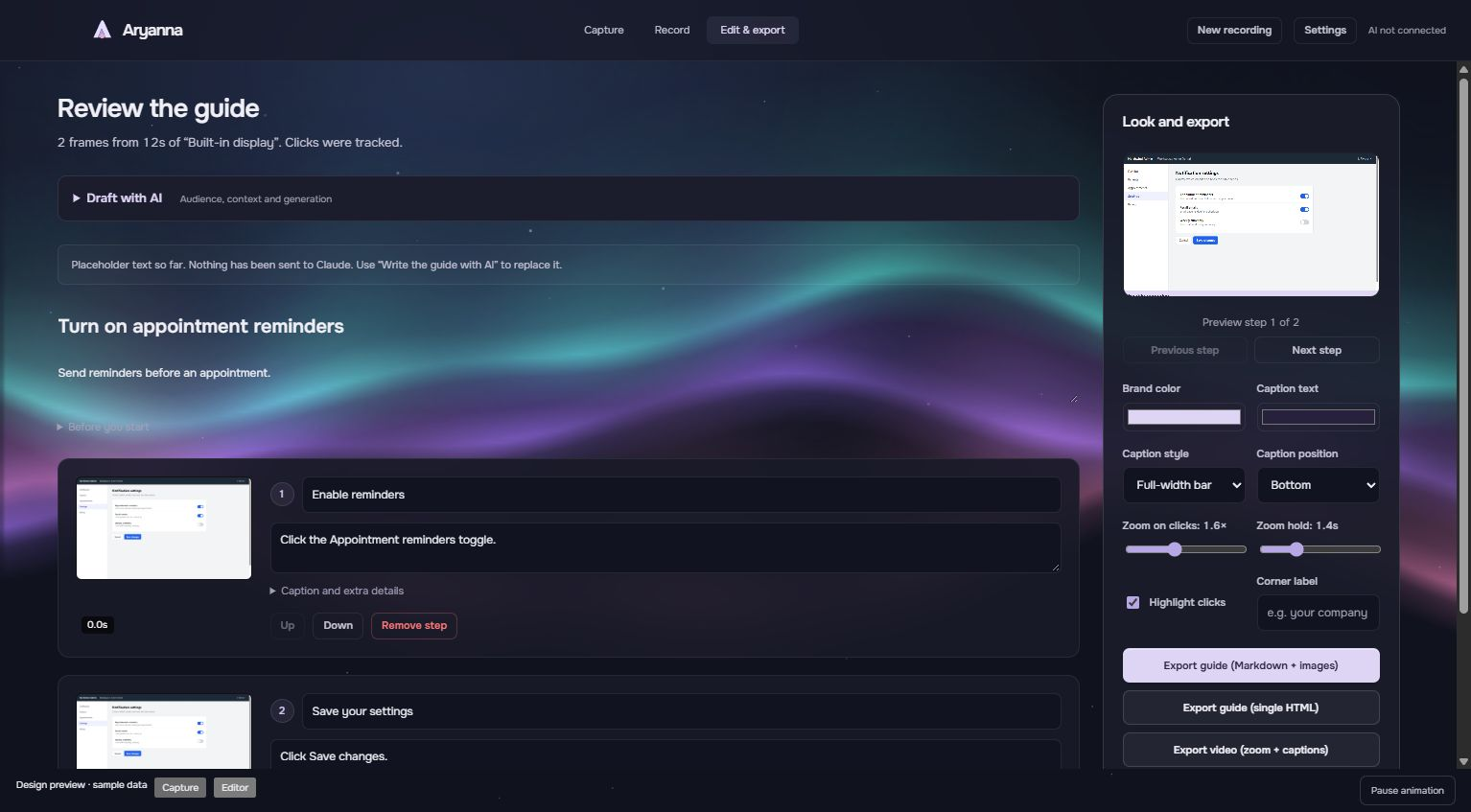Adjust the Zoom hold slider

(x=1319, y=549)
